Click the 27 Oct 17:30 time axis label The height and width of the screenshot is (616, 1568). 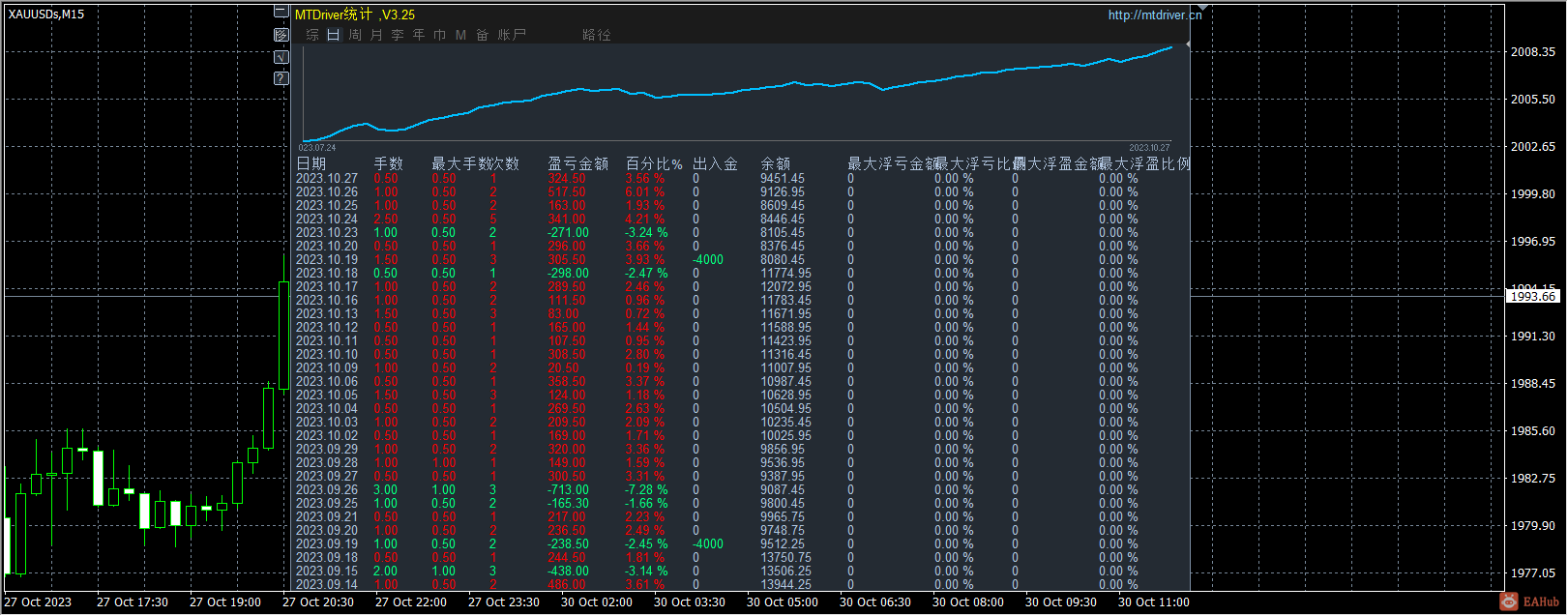click(x=133, y=602)
